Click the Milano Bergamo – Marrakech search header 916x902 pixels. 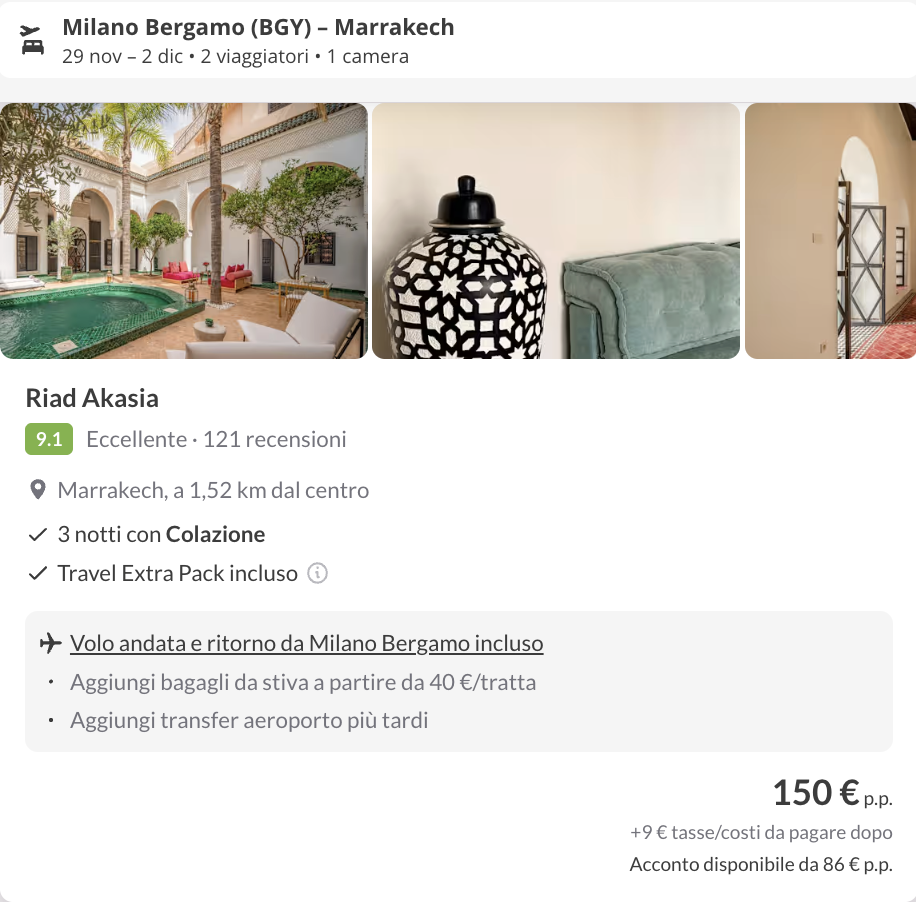click(x=258, y=27)
